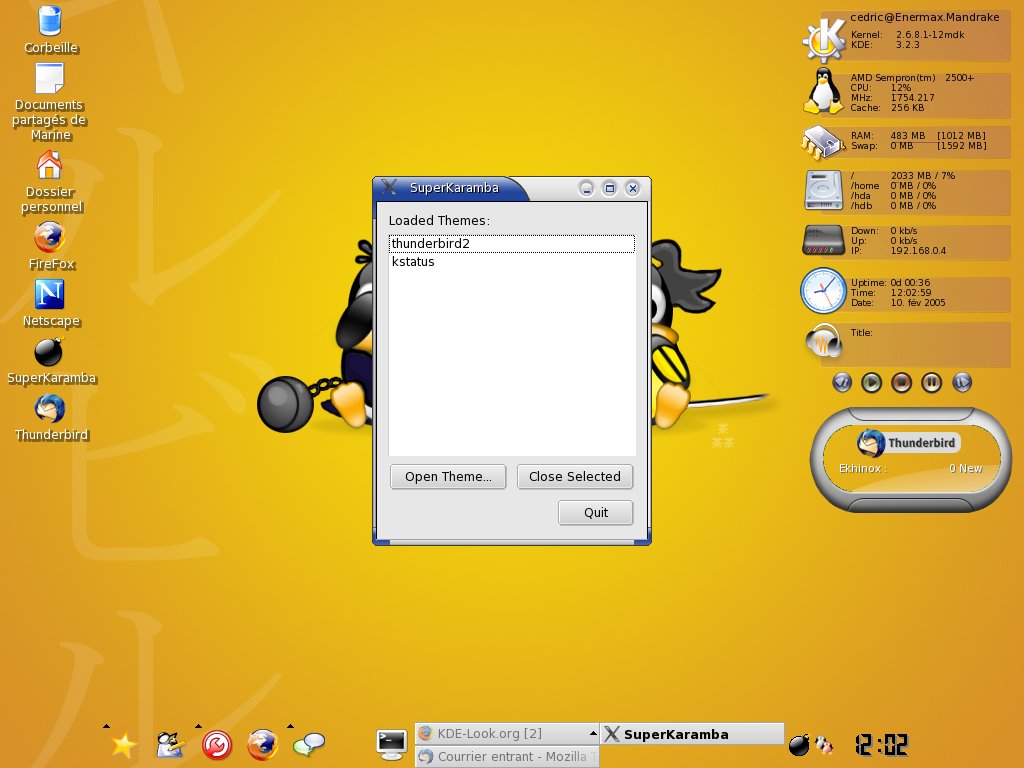This screenshot has height=768, width=1024.
Task: Click the Tux penguin CPU icon
Action: (x=822, y=92)
